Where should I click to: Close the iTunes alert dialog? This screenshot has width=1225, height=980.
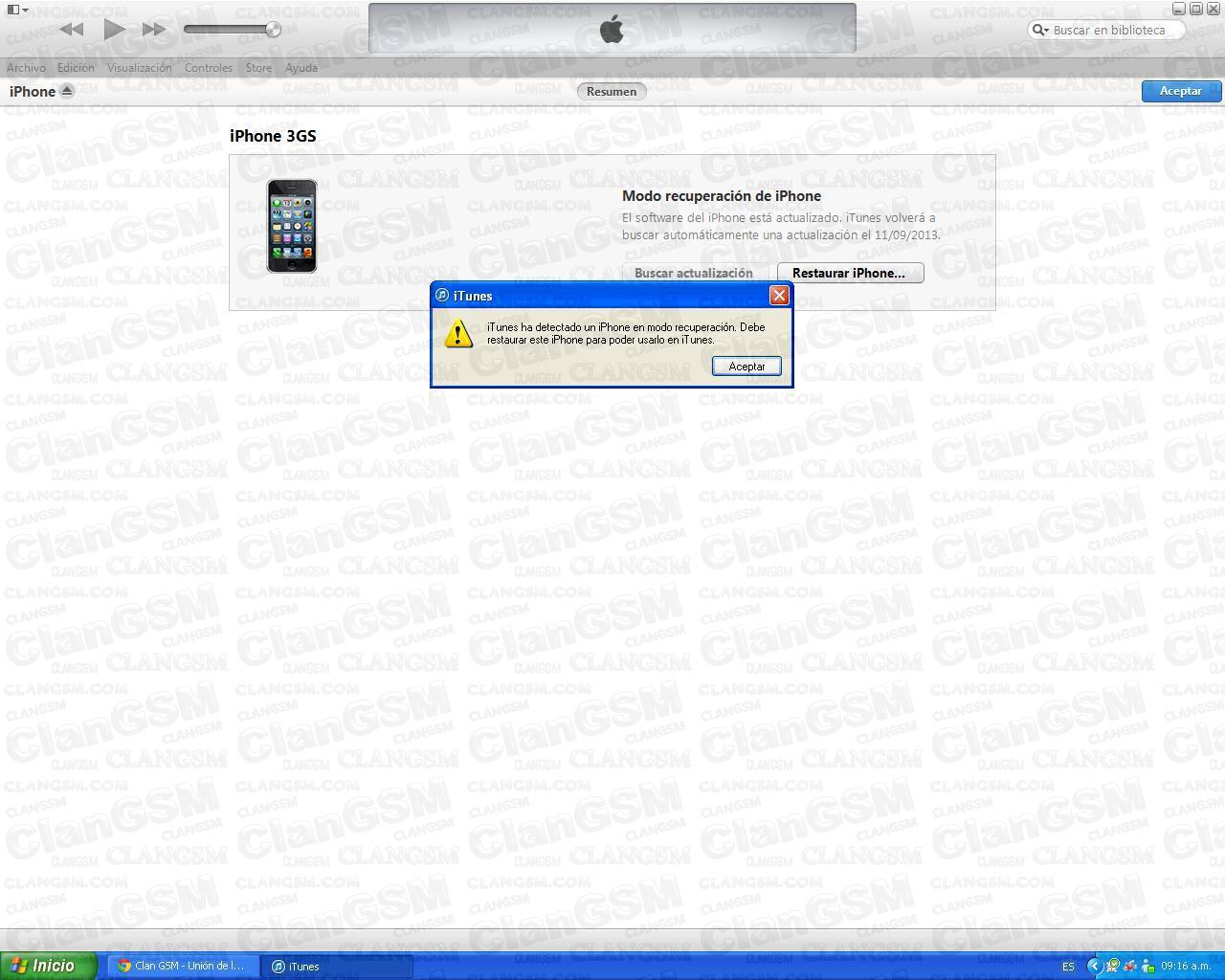[x=779, y=295]
